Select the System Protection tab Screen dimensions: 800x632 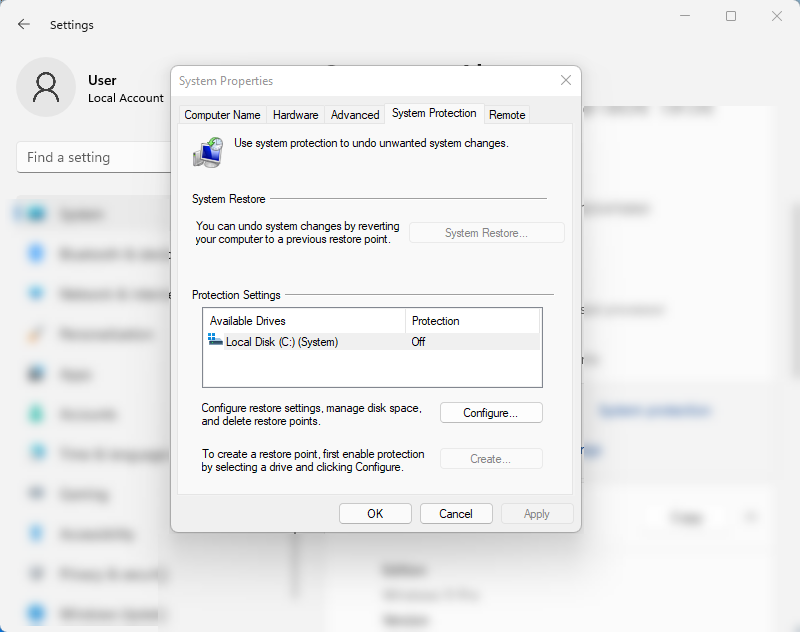(x=434, y=113)
